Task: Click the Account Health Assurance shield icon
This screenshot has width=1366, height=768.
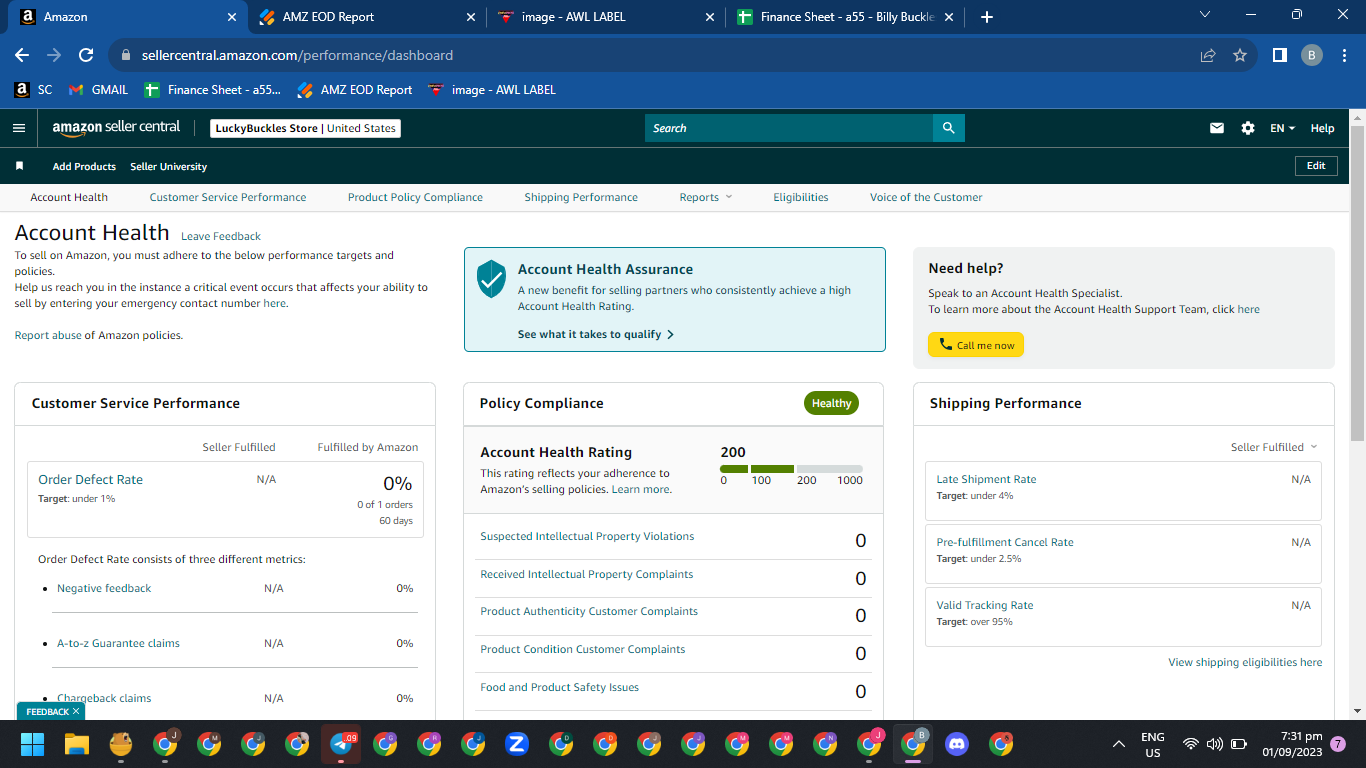Action: (491, 279)
